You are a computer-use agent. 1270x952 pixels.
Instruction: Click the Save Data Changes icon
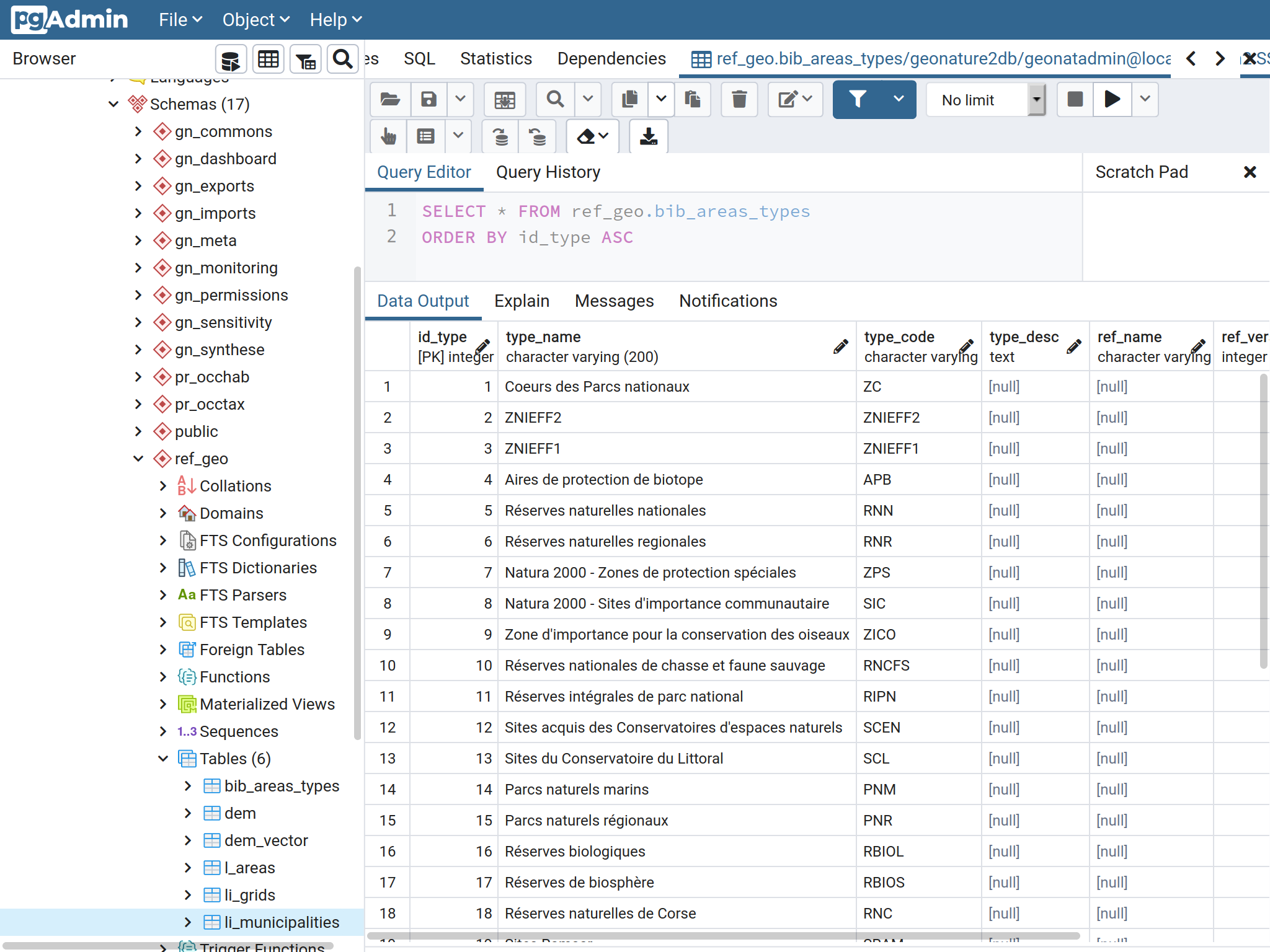coord(505,99)
